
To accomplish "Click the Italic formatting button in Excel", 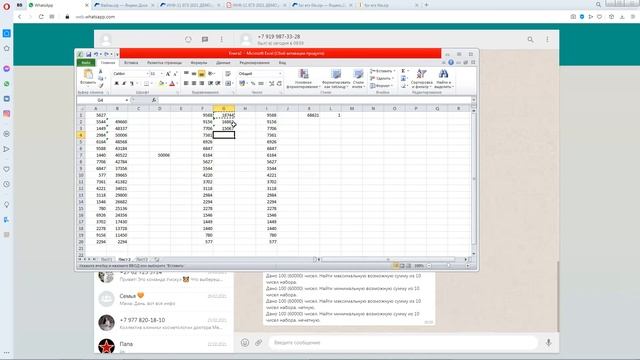I will 124,83.
